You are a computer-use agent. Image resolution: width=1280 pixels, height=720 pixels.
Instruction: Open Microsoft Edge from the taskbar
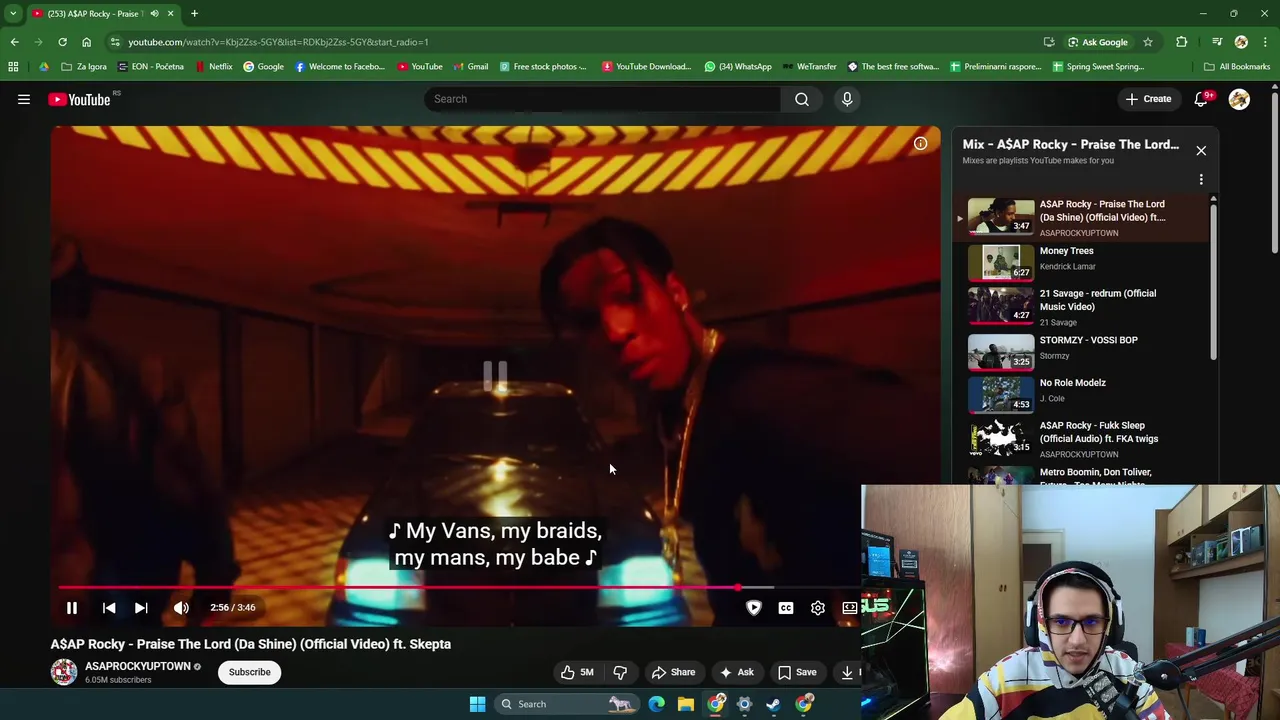pos(656,704)
